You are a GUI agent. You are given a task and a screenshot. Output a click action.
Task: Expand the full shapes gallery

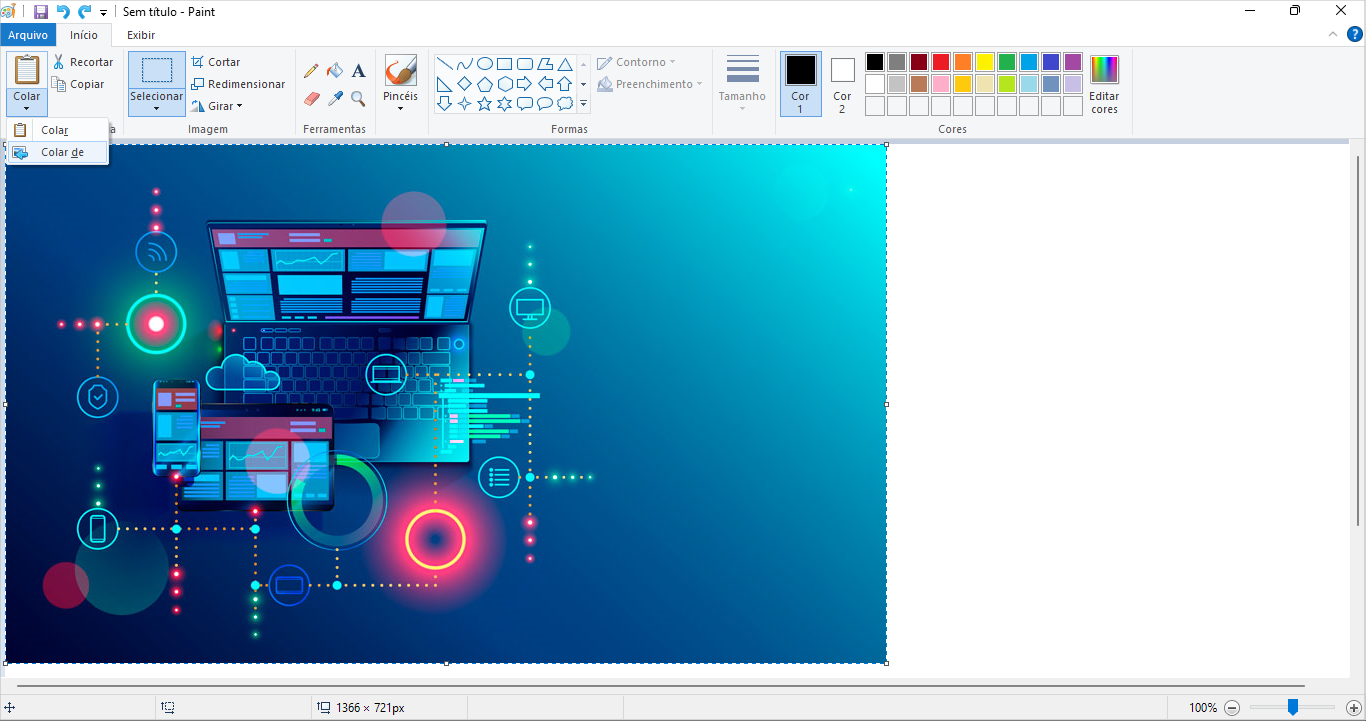583,104
